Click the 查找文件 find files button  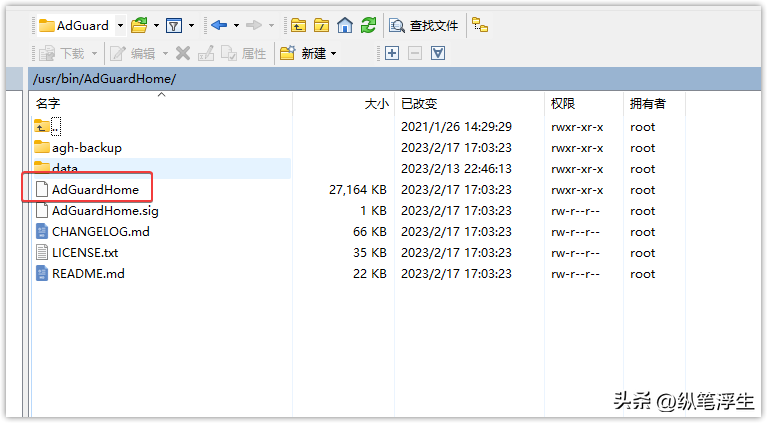pos(424,25)
